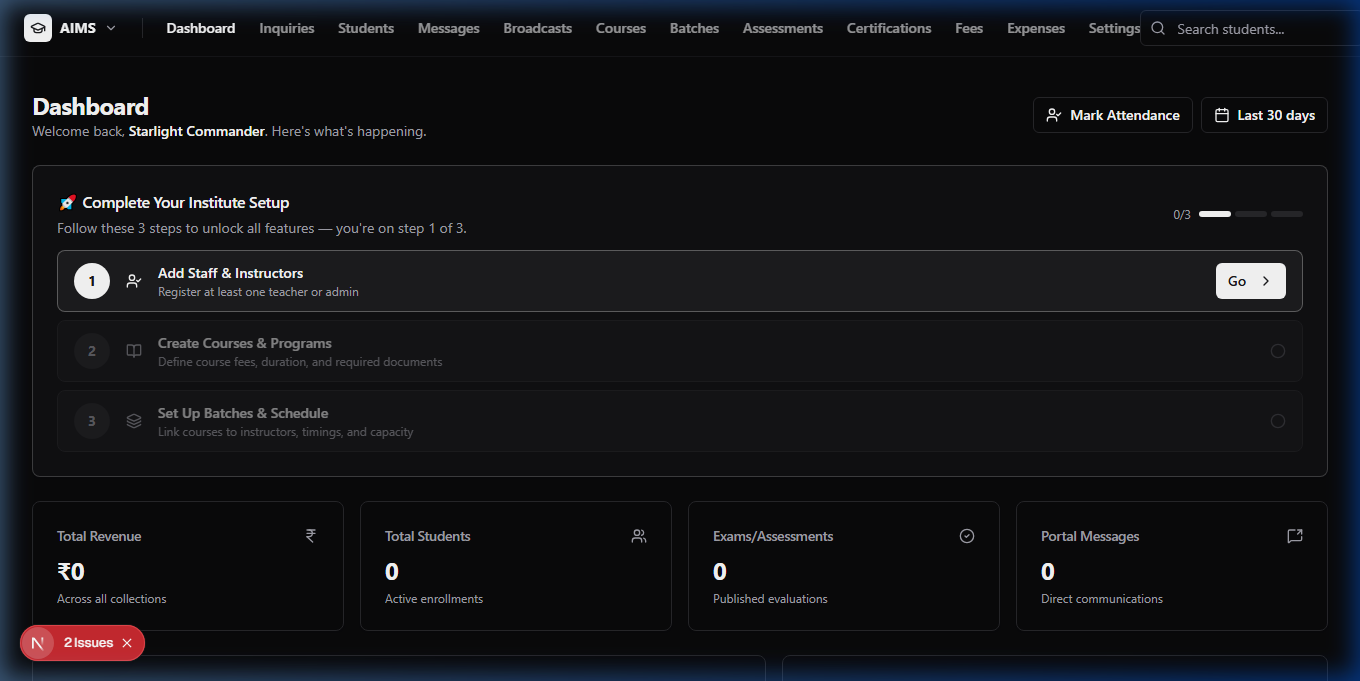Click the rupee icon in Total Revenue card

[x=311, y=536]
